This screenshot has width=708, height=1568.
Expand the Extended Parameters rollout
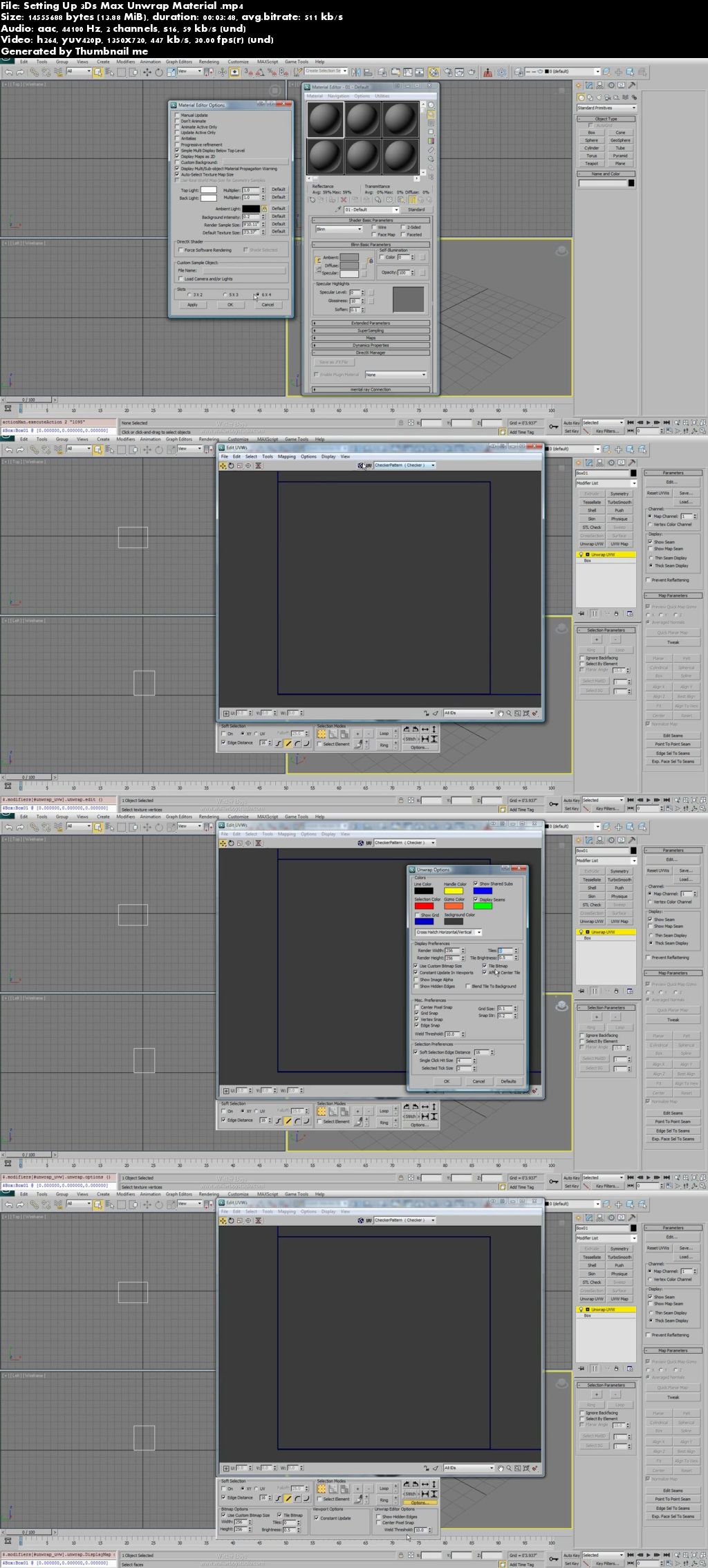pos(371,323)
